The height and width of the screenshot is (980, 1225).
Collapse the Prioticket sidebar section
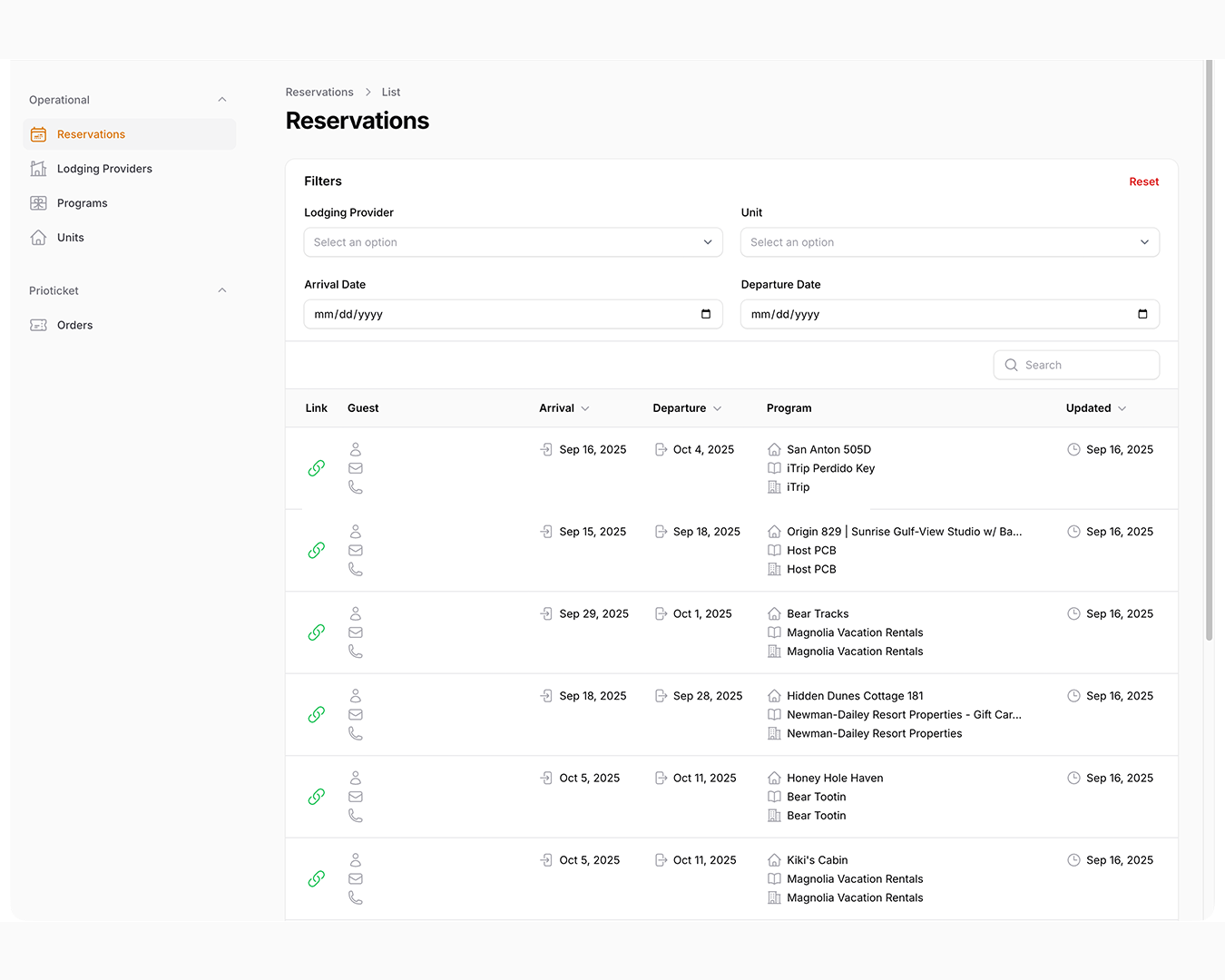coord(222,290)
